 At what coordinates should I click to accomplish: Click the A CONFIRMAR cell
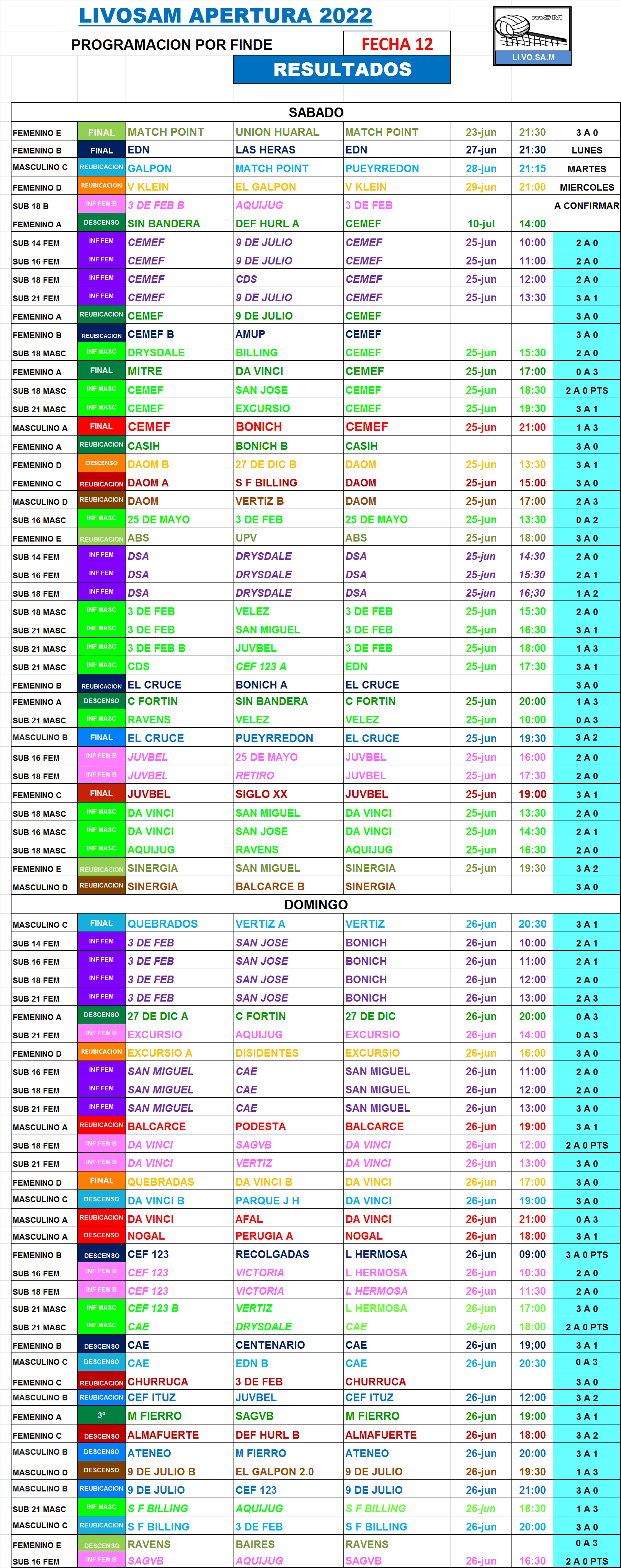pyautogui.click(x=587, y=205)
